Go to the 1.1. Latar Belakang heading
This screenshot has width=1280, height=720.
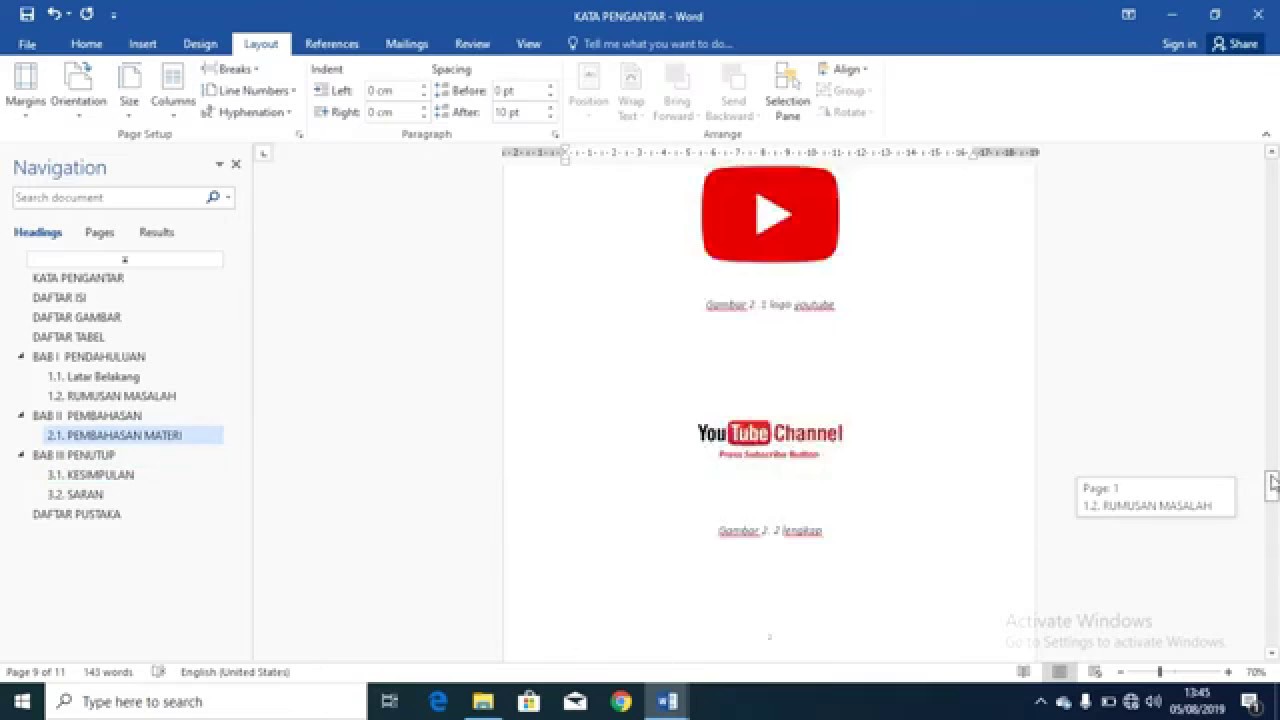click(x=93, y=376)
